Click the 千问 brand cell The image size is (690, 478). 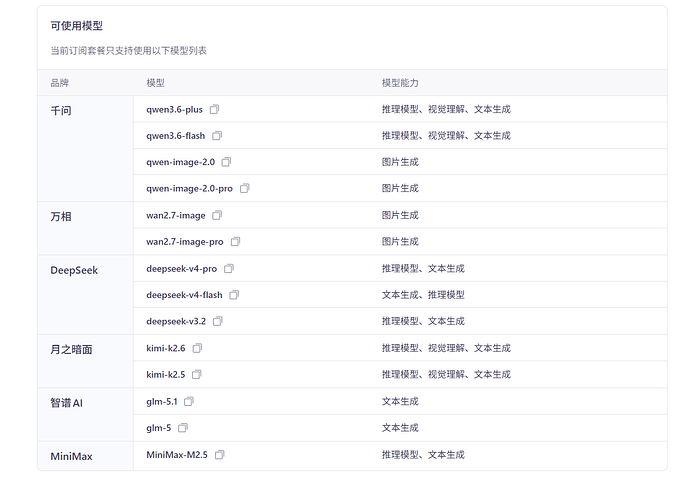click(x=85, y=149)
